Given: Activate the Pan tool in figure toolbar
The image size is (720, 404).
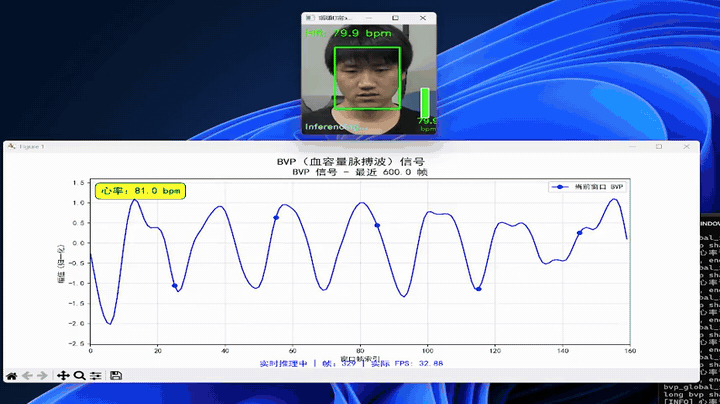Looking at the screenshot, I should 63,376.
